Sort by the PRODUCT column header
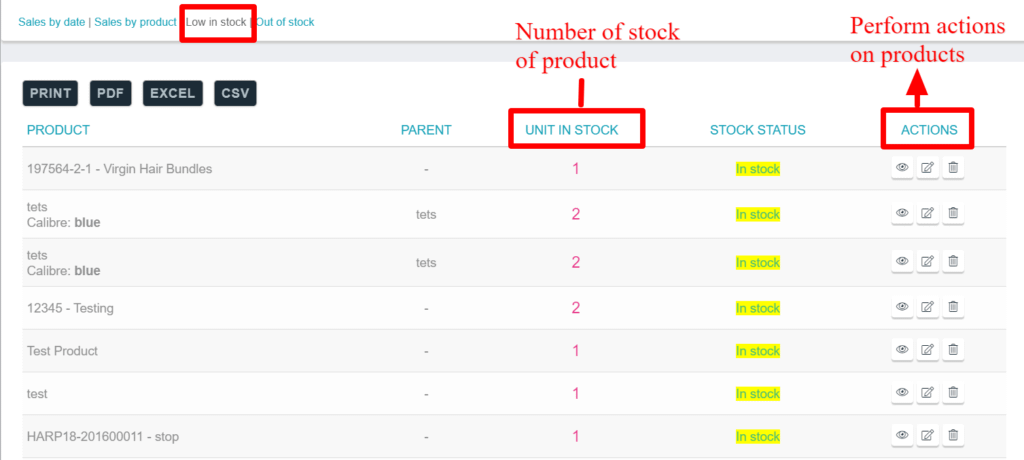The width and height of the screenshot is (1024, 460). pos(58,130)
